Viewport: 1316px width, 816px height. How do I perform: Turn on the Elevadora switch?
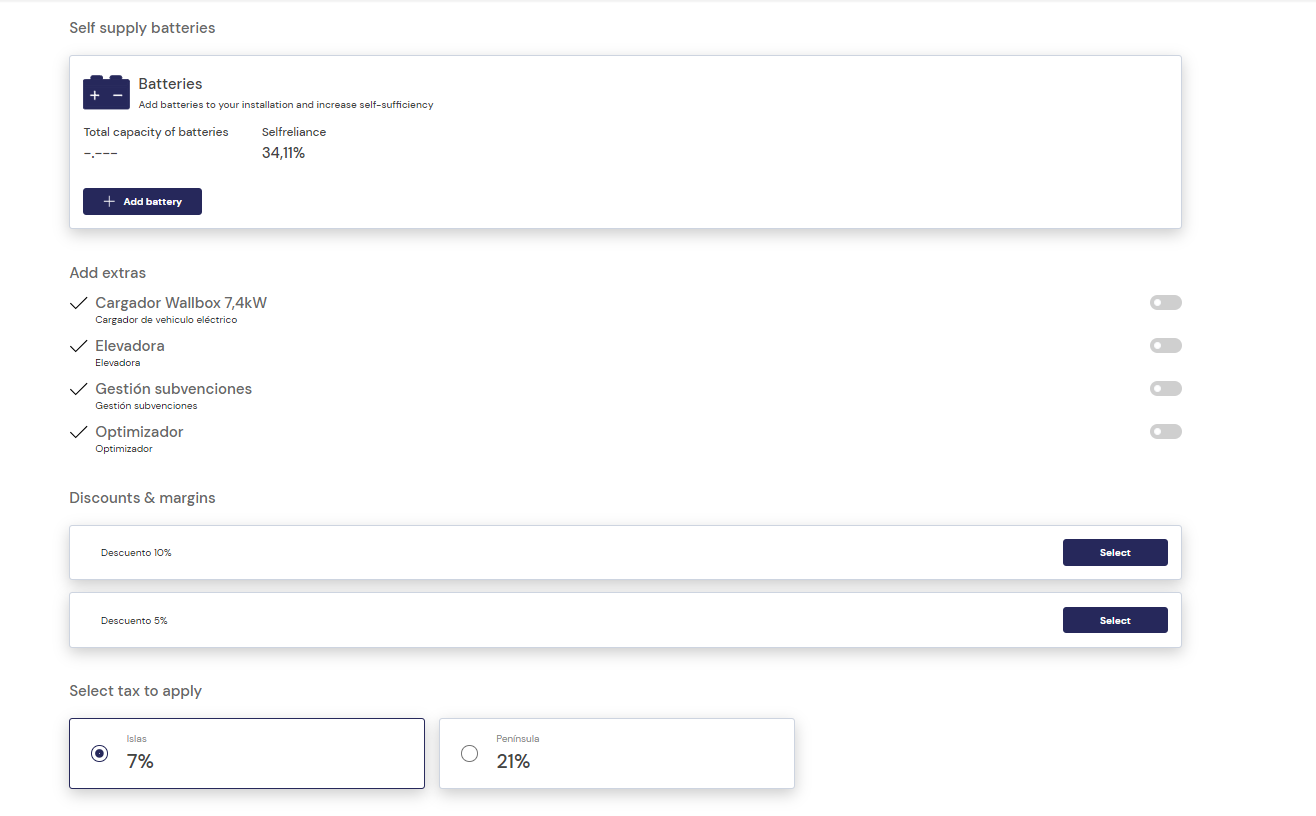[x=1166, y=346]
